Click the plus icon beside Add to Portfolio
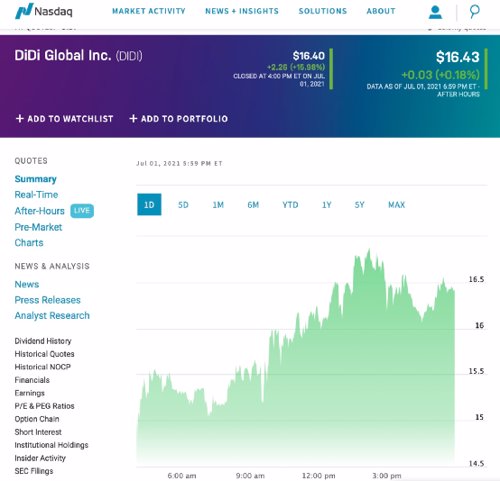The height and width of the screenshot is (481, 500). (133, 118)
